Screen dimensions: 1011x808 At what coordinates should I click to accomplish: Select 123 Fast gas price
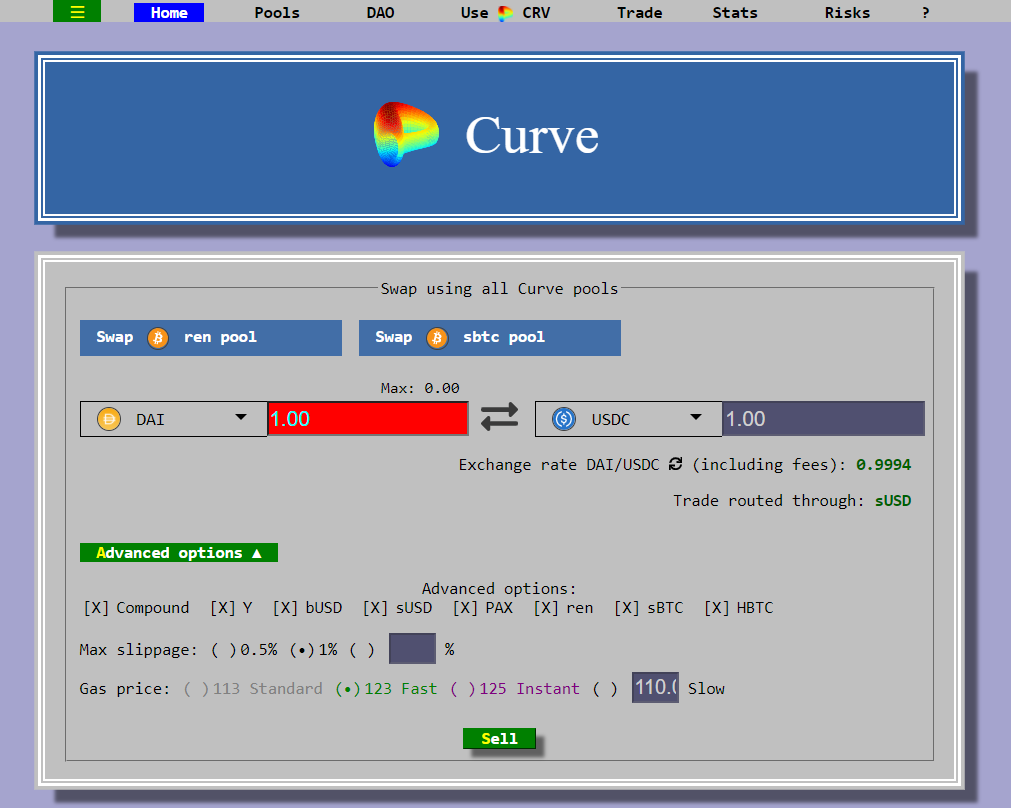(386, 689)
